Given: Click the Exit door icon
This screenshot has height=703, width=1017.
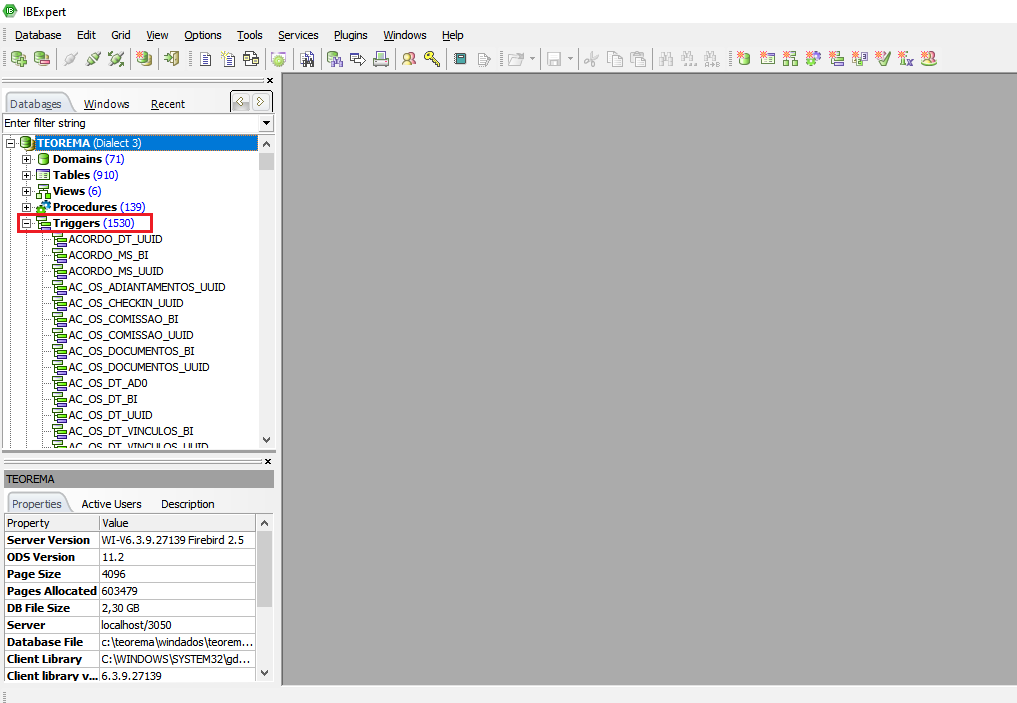Looking at the screenshot, I should (171, 59).
